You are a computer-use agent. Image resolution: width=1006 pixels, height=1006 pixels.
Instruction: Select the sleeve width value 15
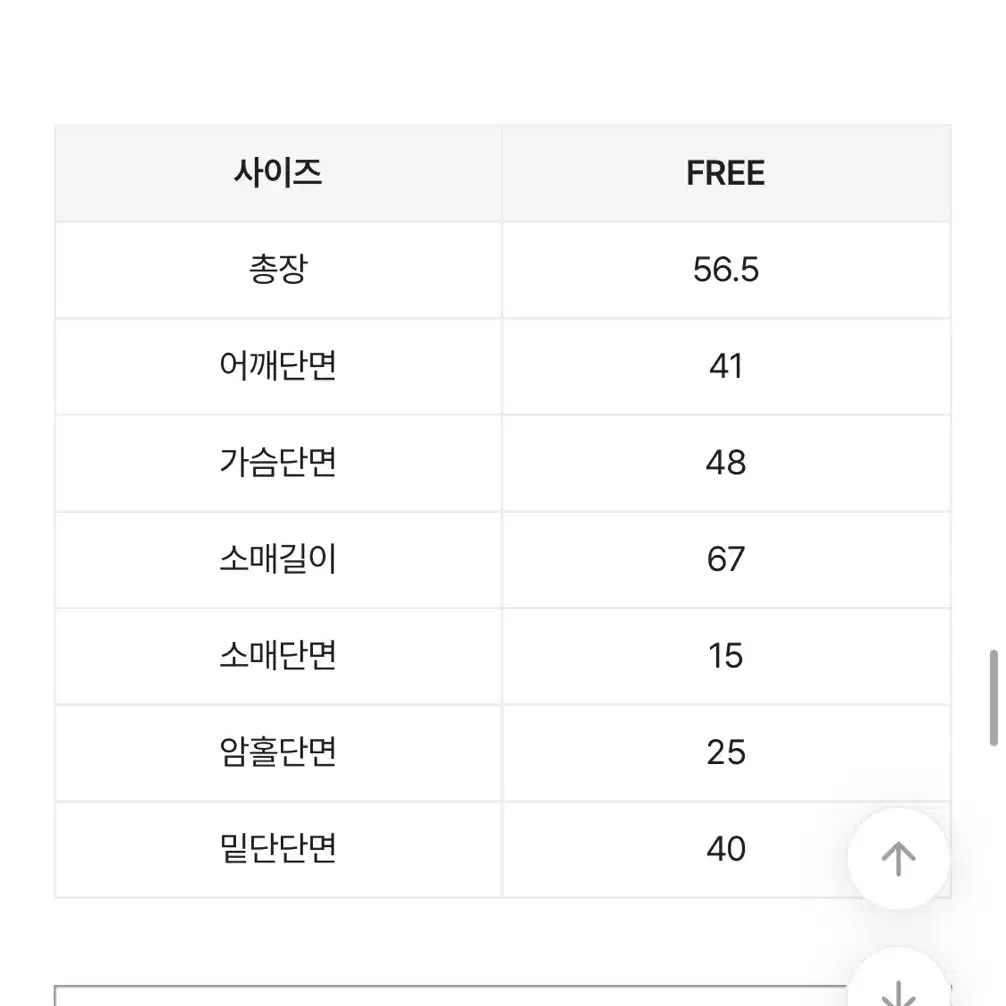coord(726,656)
